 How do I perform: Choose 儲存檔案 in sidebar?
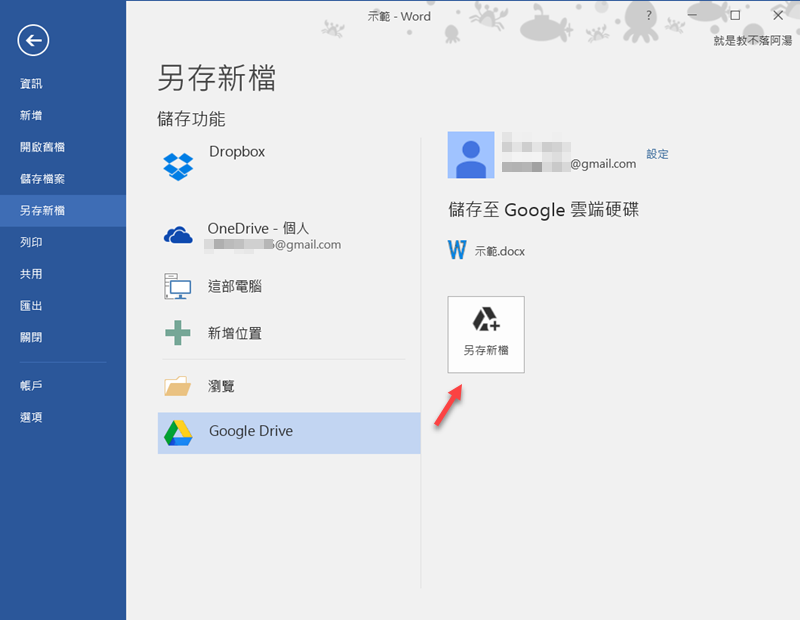42,179
